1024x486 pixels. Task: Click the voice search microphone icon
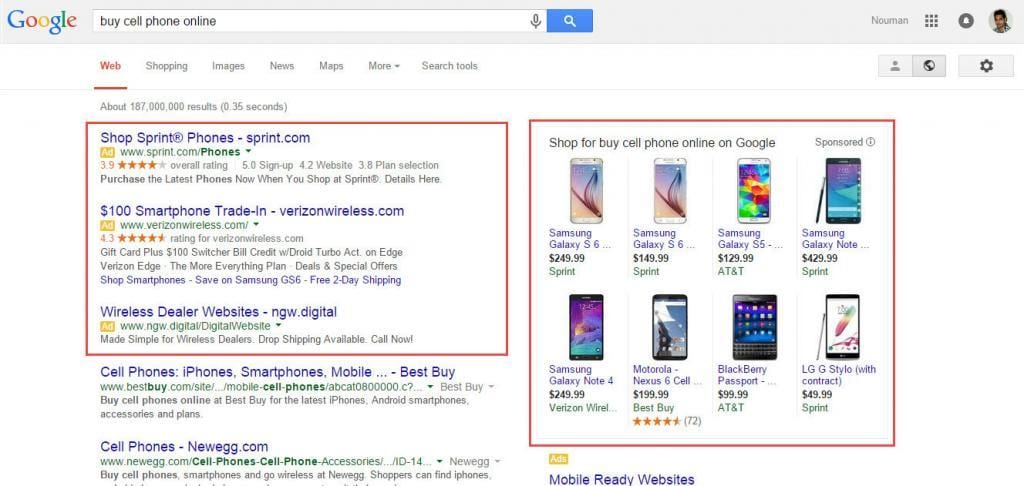(535, 21)
